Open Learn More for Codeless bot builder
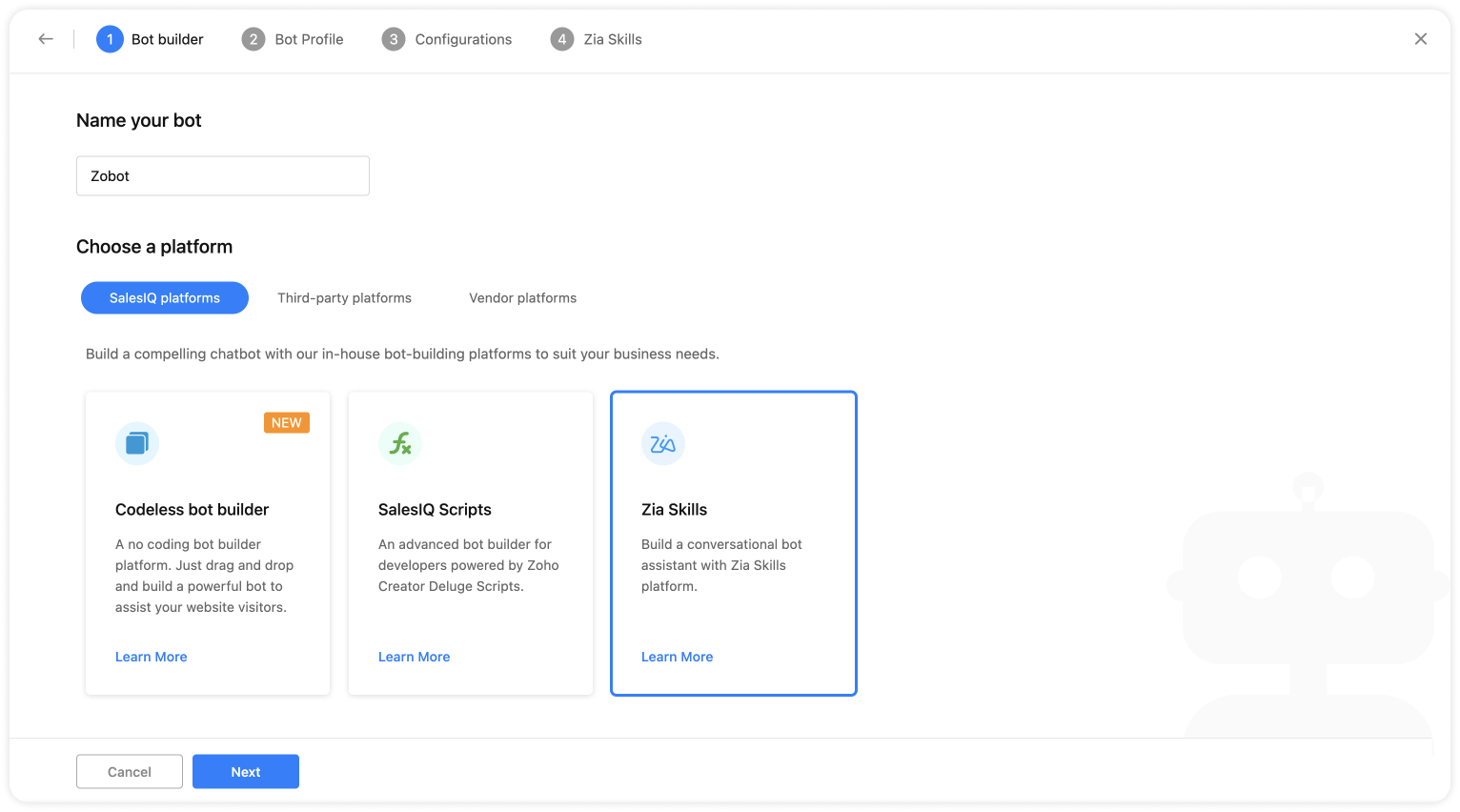 point(152,657)
